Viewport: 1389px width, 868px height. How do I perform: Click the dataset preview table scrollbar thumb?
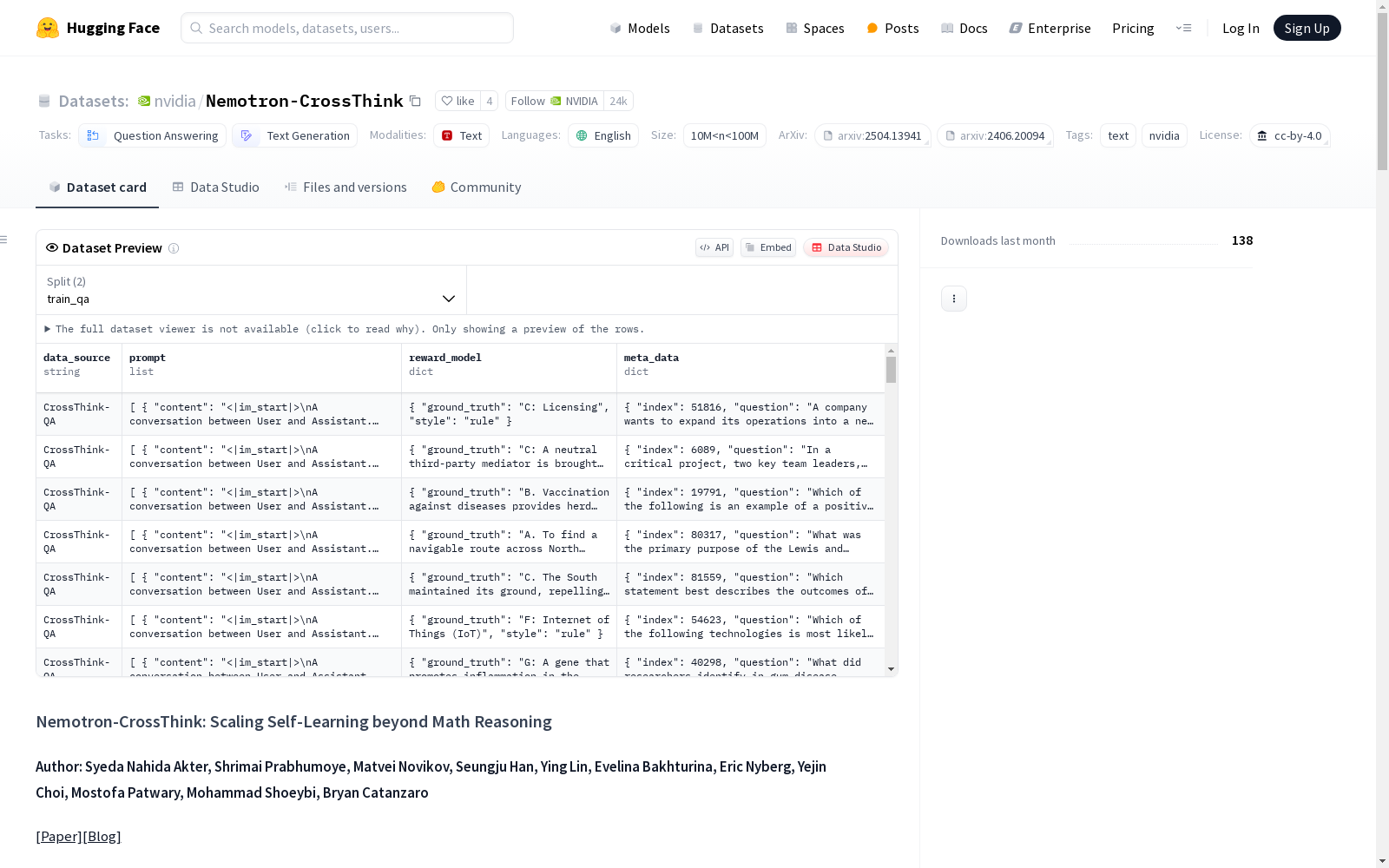pos(891,370)
